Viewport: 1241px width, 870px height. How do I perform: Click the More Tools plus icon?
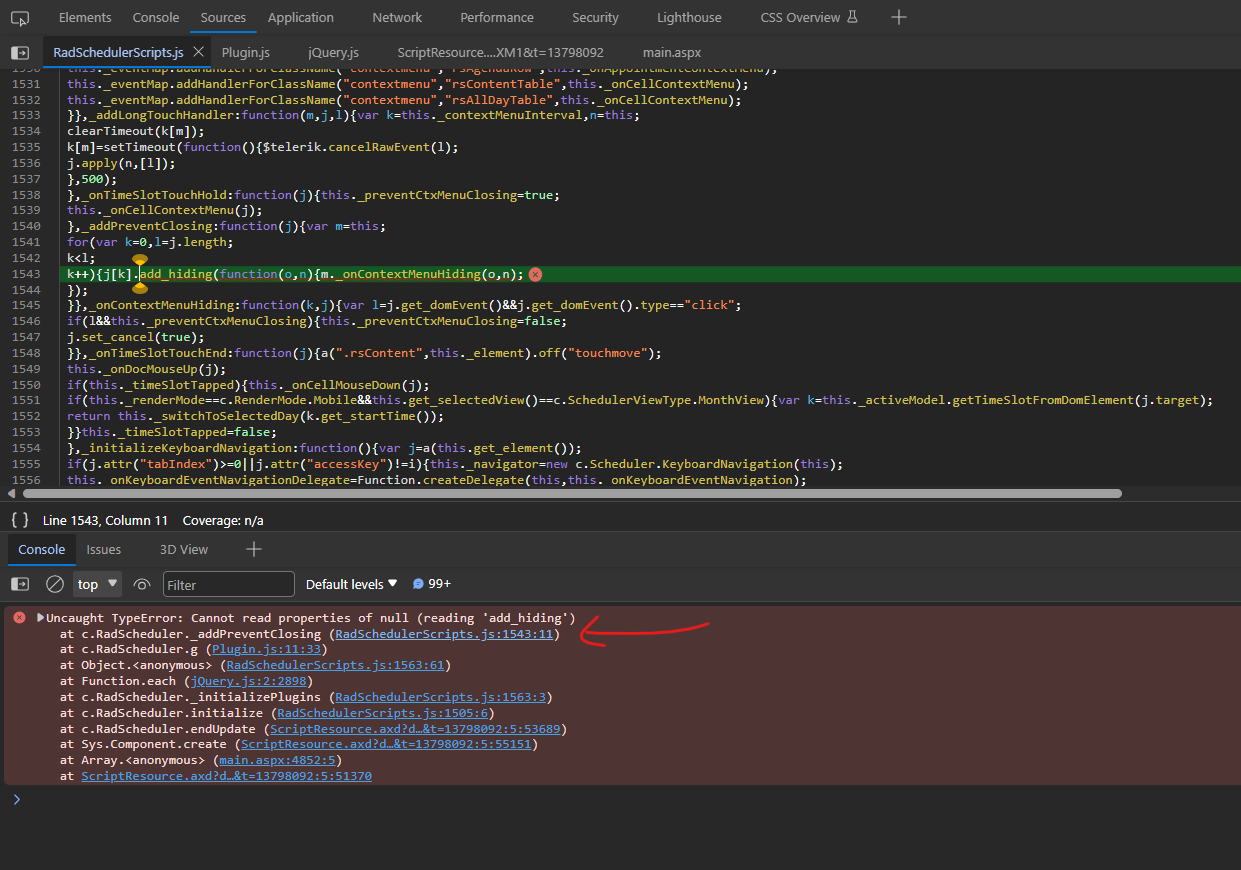point(897,17)
